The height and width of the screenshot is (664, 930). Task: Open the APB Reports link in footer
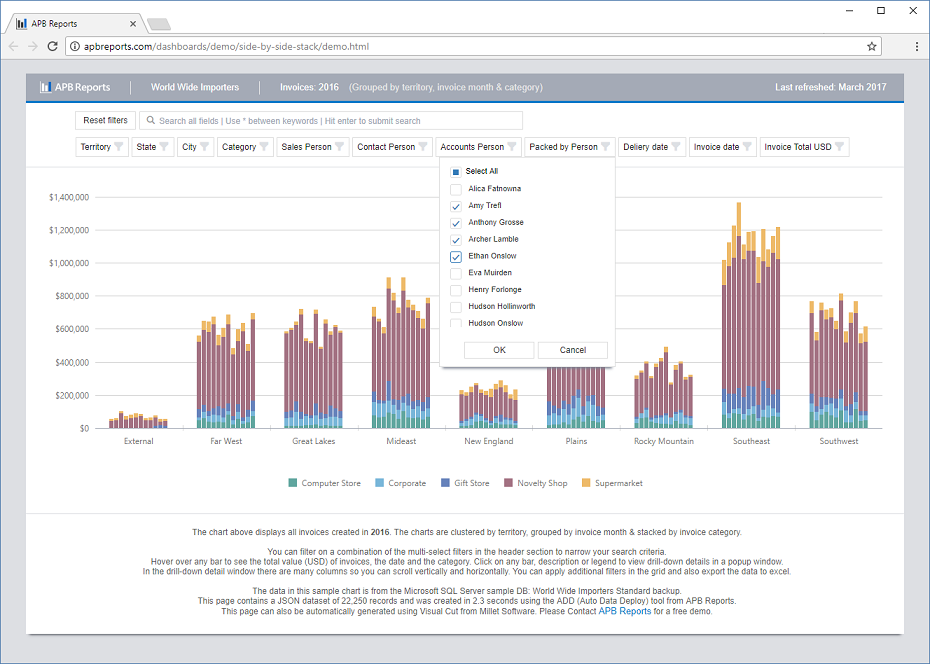[x=625, y=611]
